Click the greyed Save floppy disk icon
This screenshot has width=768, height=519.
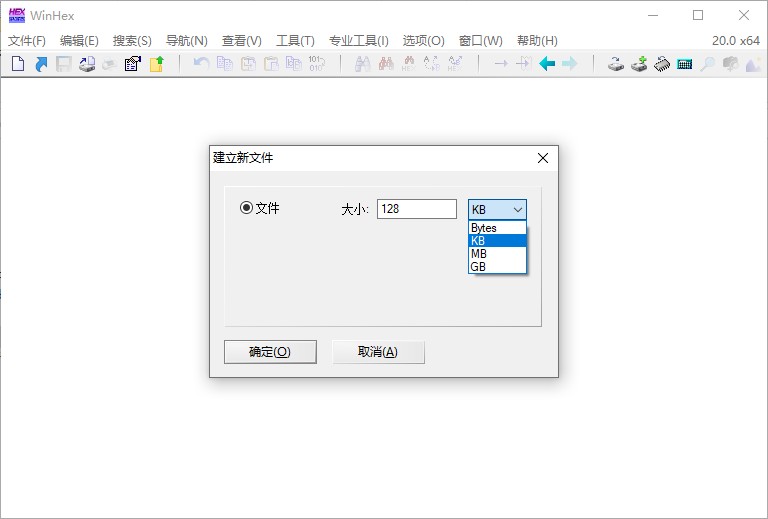64,64
